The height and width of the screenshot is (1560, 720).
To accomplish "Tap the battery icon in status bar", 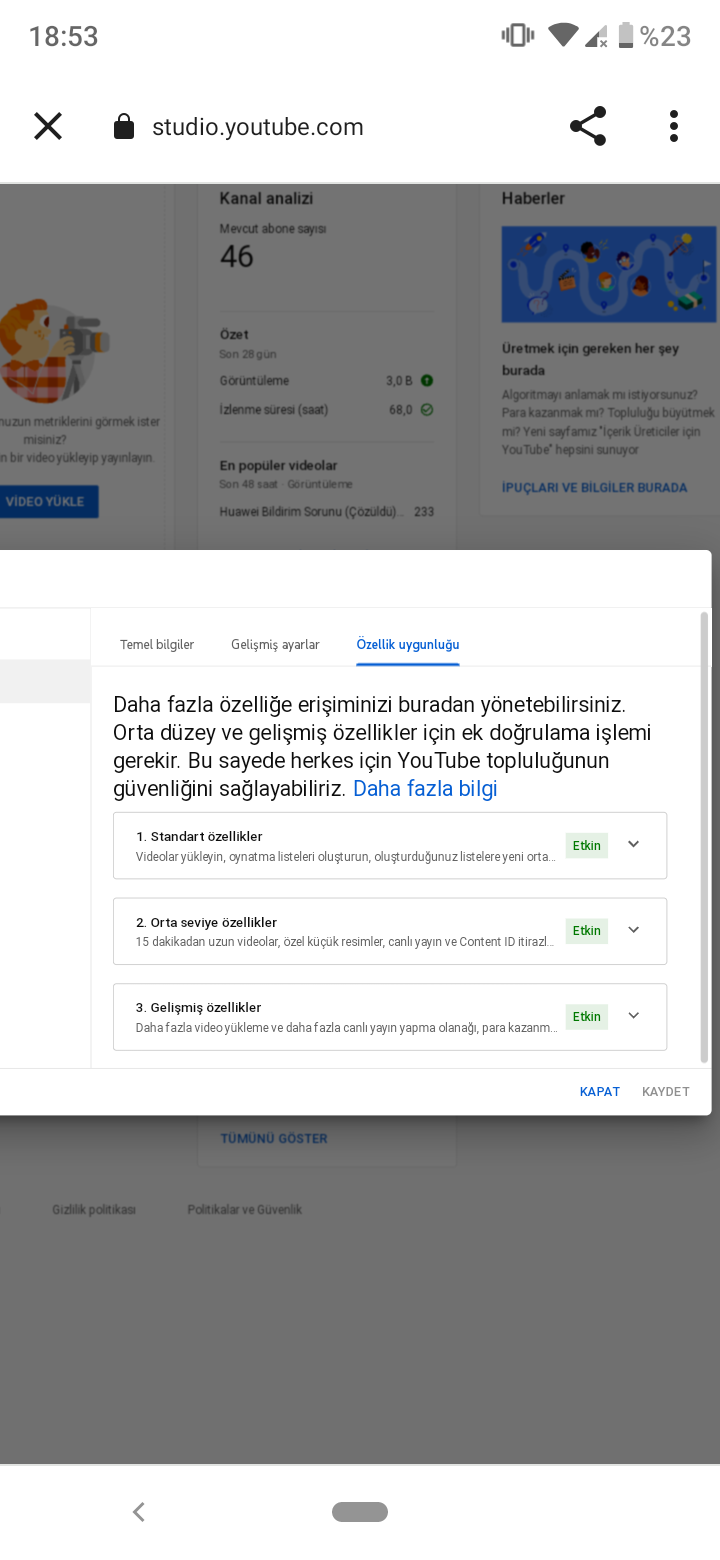I will [626, 36].
